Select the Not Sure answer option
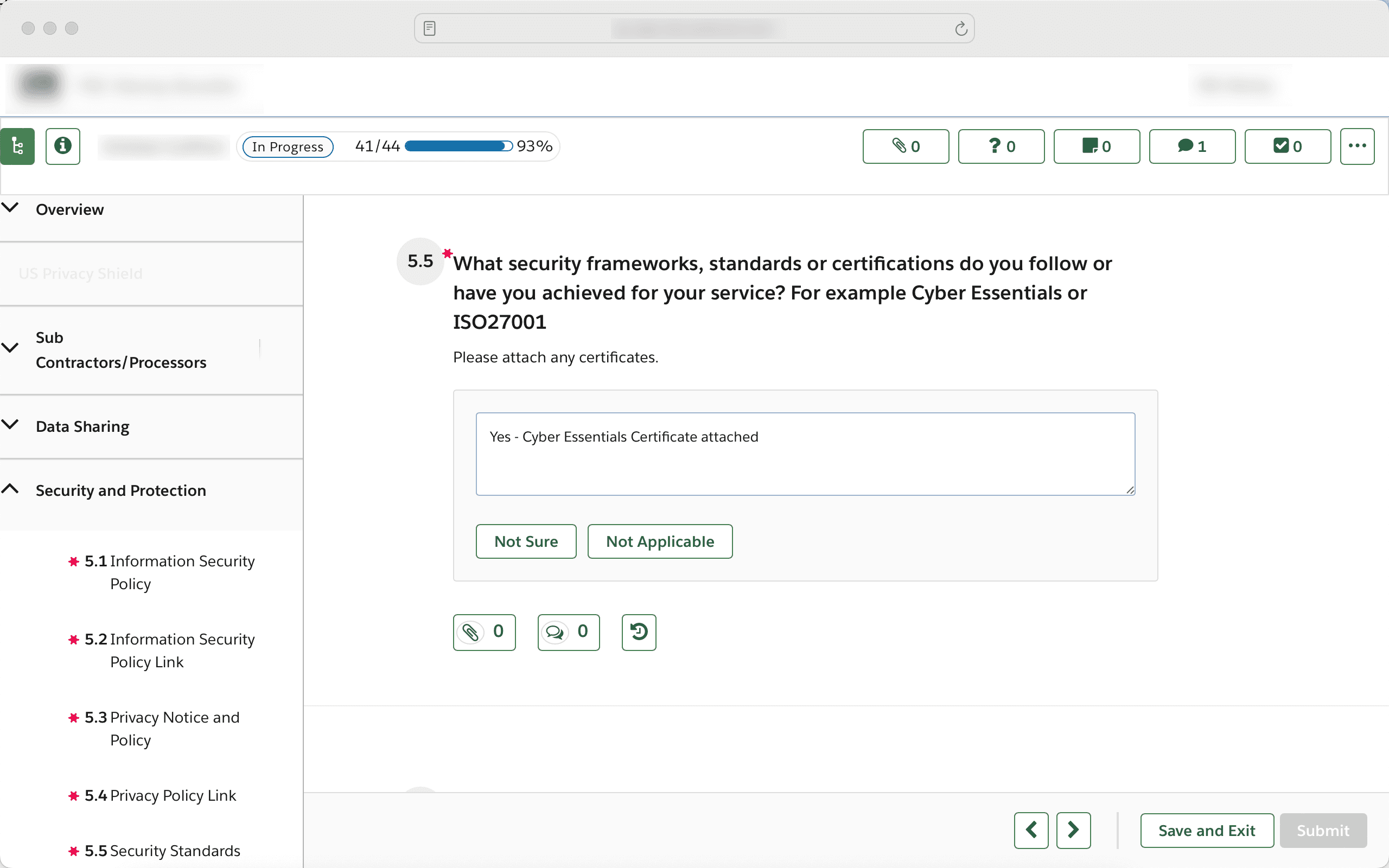 (526, 541)
